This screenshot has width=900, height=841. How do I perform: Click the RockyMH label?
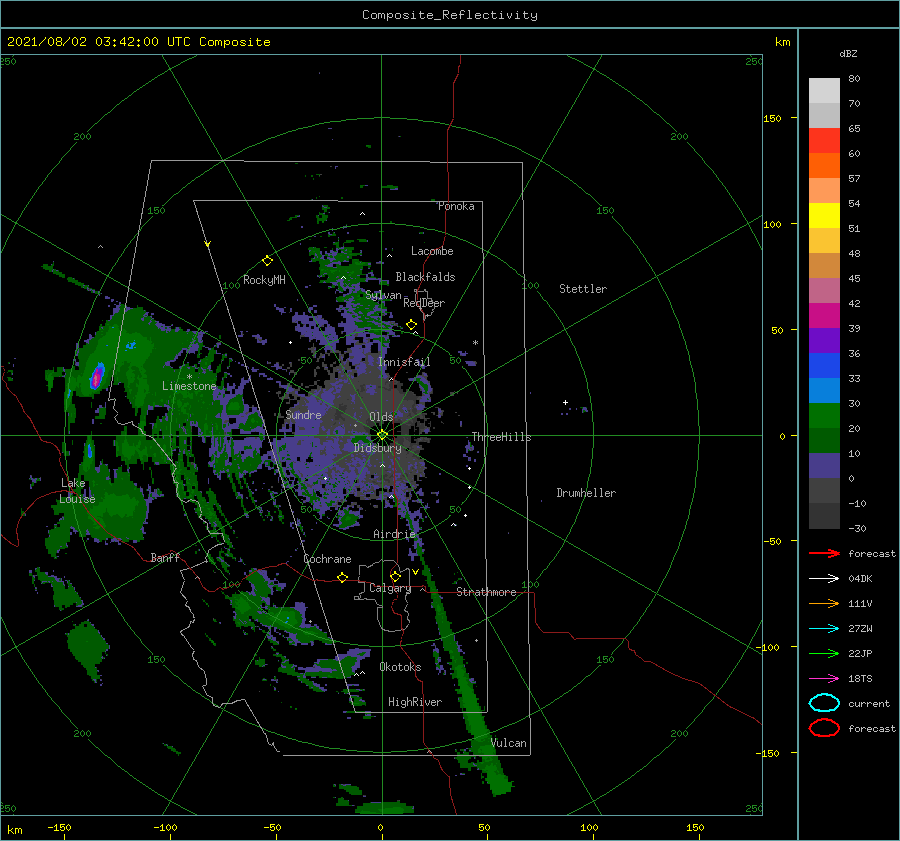tap(264, 280)
